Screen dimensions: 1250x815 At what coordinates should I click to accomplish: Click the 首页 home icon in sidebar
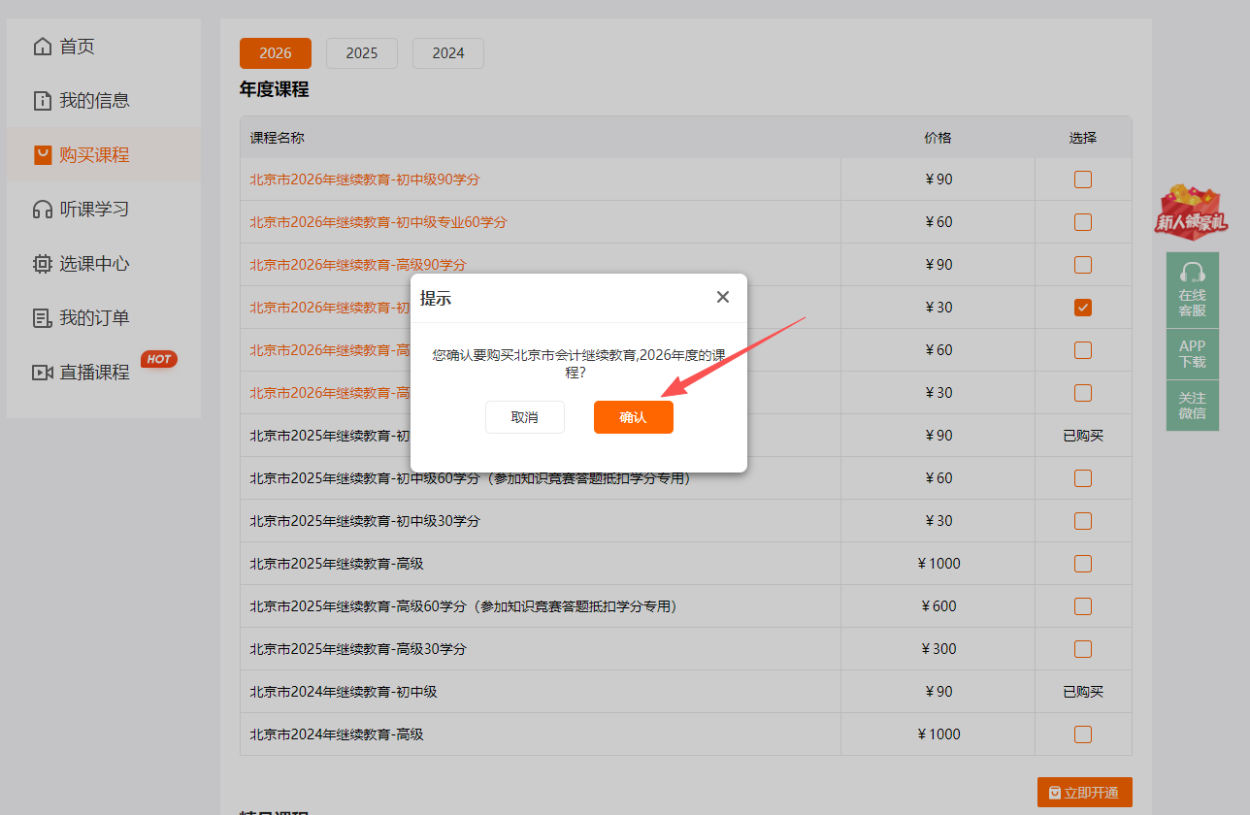pyautogui.click(x=42, y=47)
